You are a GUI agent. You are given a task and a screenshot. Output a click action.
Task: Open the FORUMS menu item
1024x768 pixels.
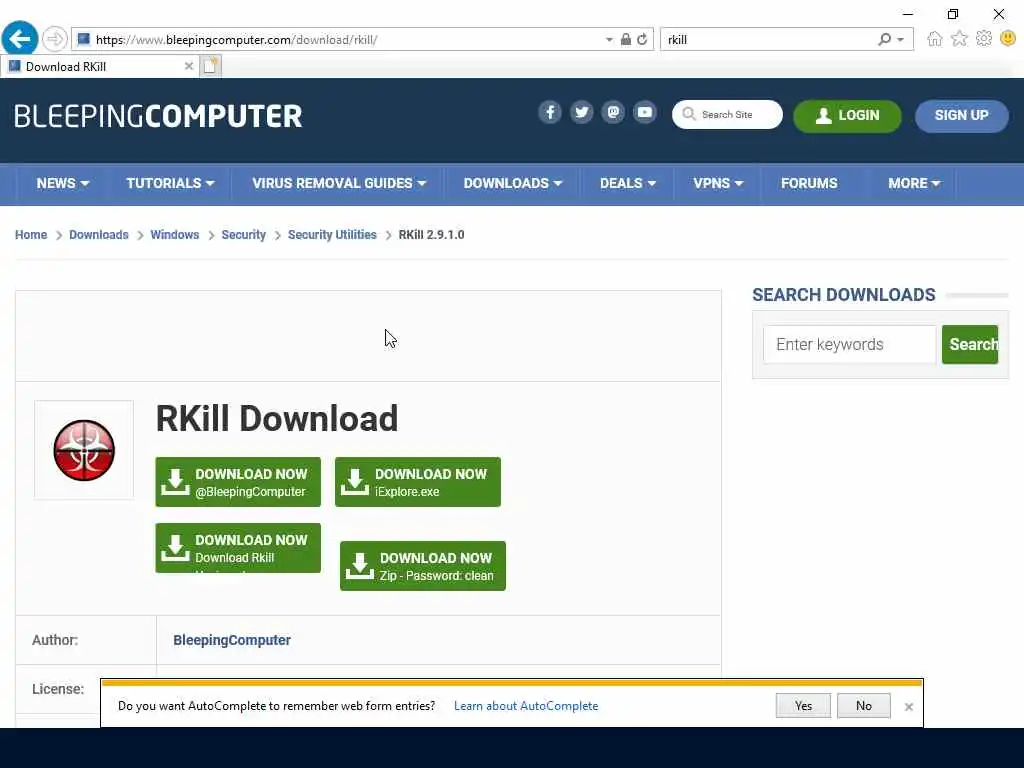coord(808,184)
